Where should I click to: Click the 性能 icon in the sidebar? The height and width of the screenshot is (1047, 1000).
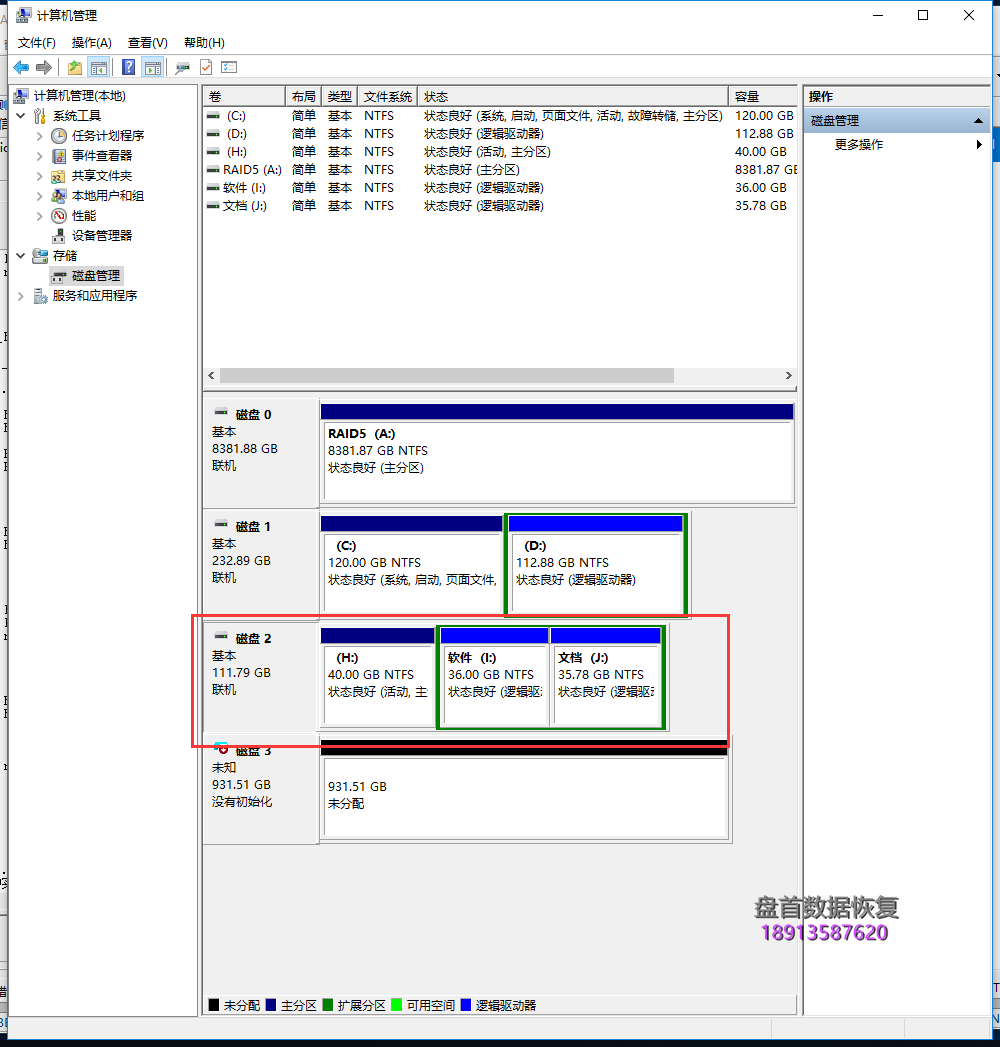coord(57,215)
